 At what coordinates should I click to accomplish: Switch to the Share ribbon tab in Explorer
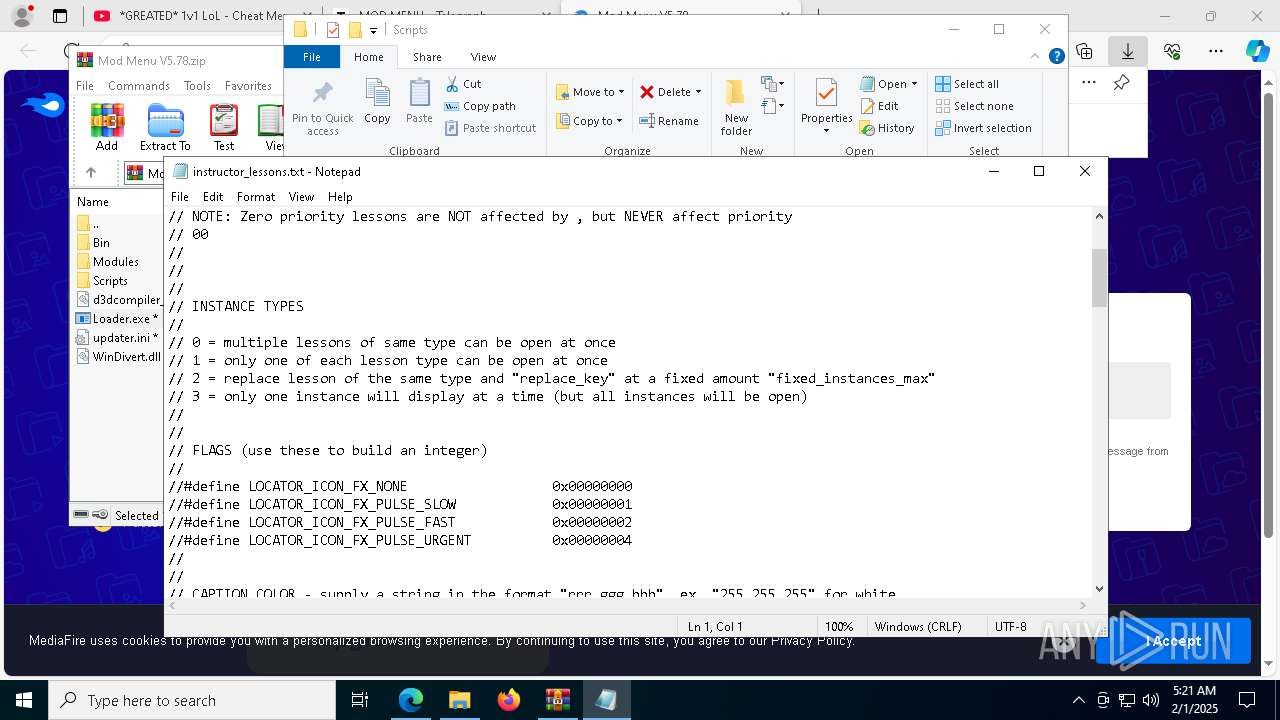[x=427, y=57]
